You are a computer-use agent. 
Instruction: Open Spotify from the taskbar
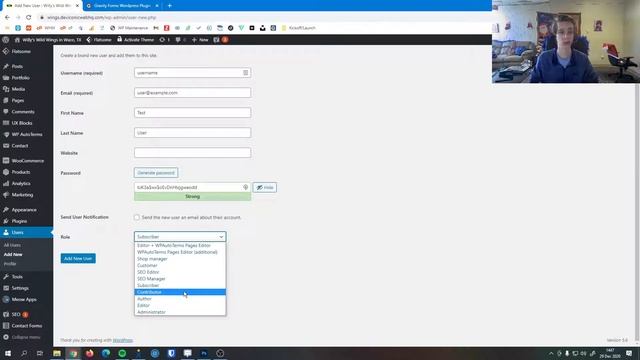[122, 353]
